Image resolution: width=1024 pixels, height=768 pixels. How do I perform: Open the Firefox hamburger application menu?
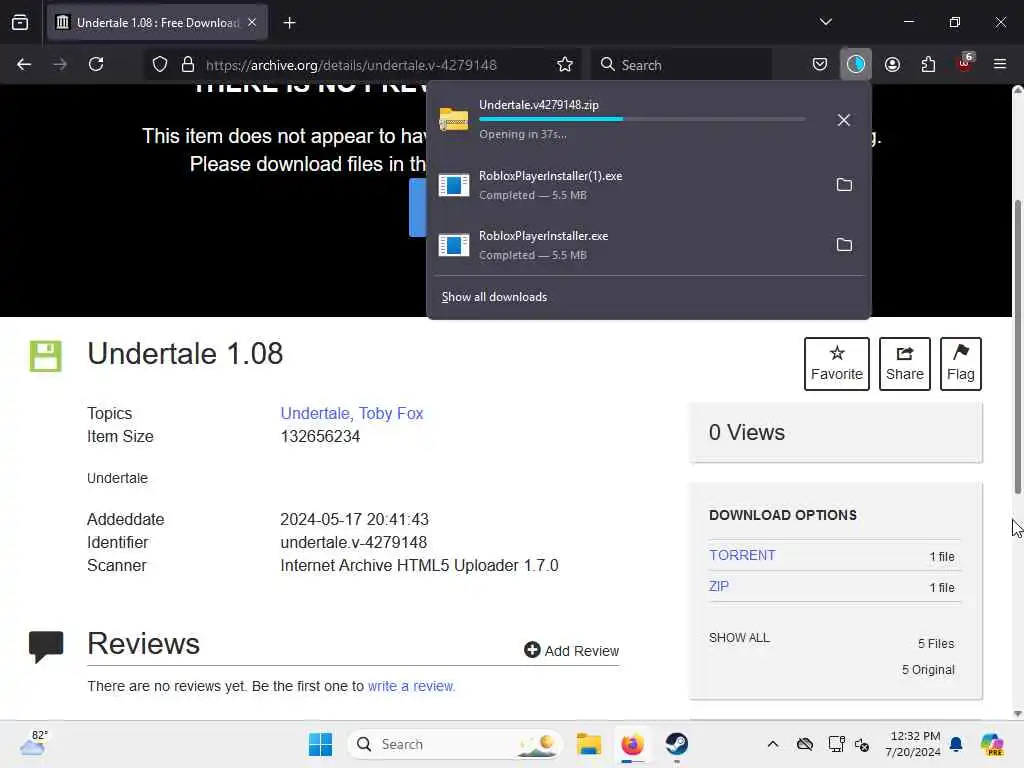(x=1000, y=64)
